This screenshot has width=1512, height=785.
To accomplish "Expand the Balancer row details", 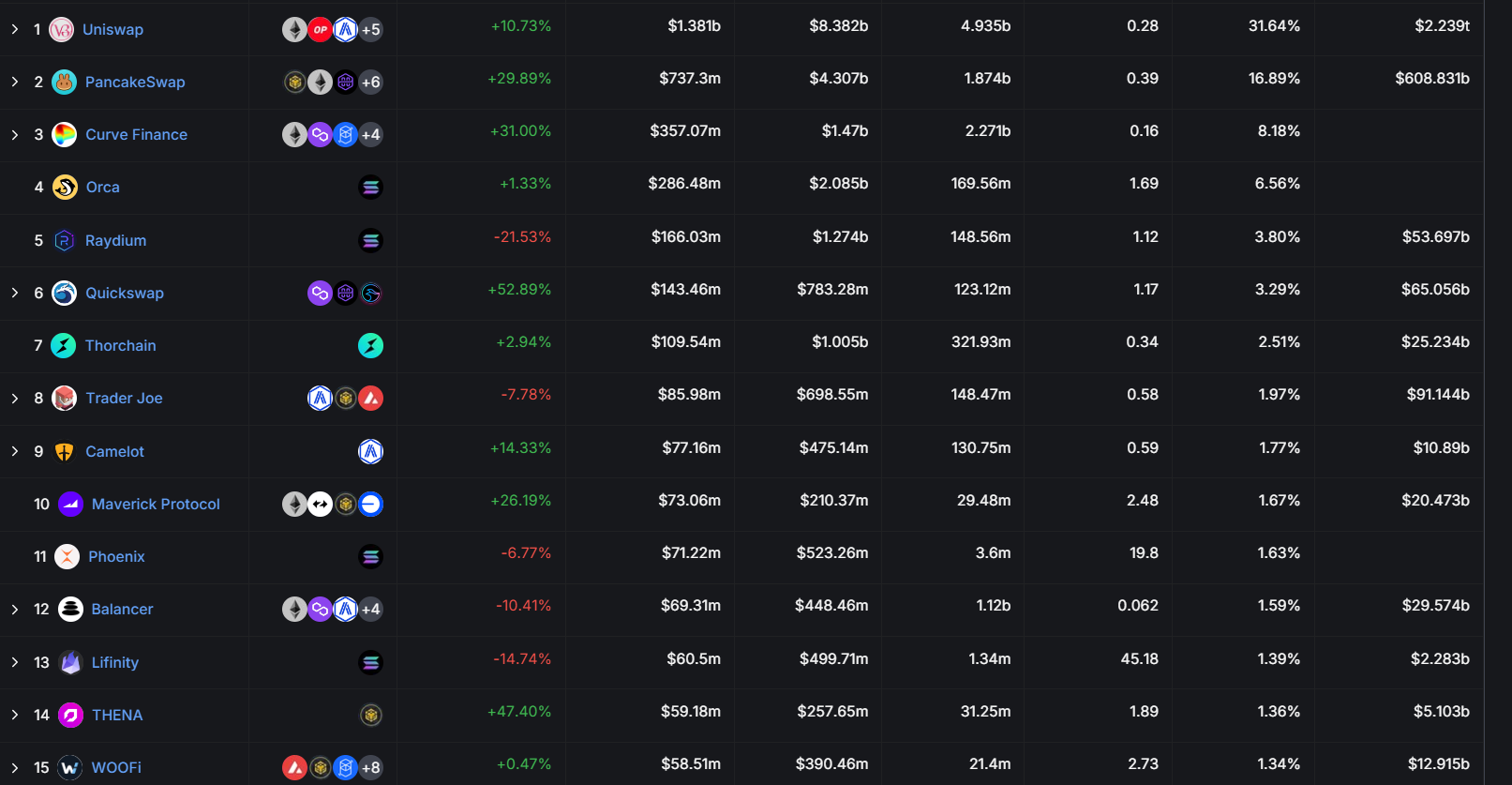I will 14,609.
